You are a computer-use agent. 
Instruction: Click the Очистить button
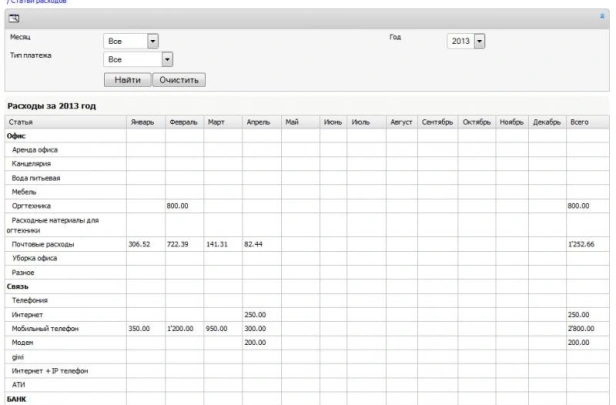pyautogui.click(x=176, y=79)
